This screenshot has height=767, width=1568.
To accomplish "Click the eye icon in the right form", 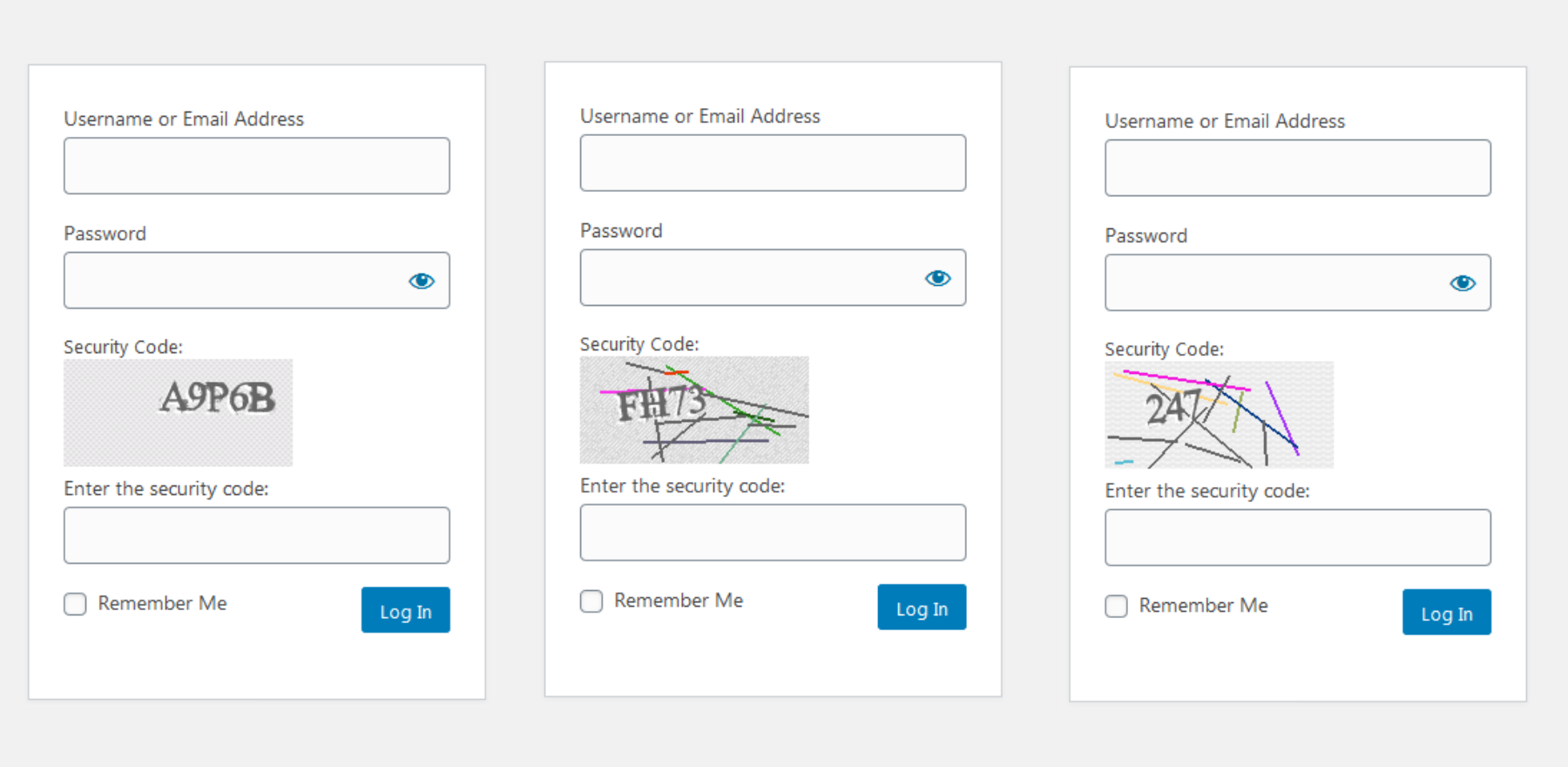I will pyautogui.click(x=1463, y=283).
